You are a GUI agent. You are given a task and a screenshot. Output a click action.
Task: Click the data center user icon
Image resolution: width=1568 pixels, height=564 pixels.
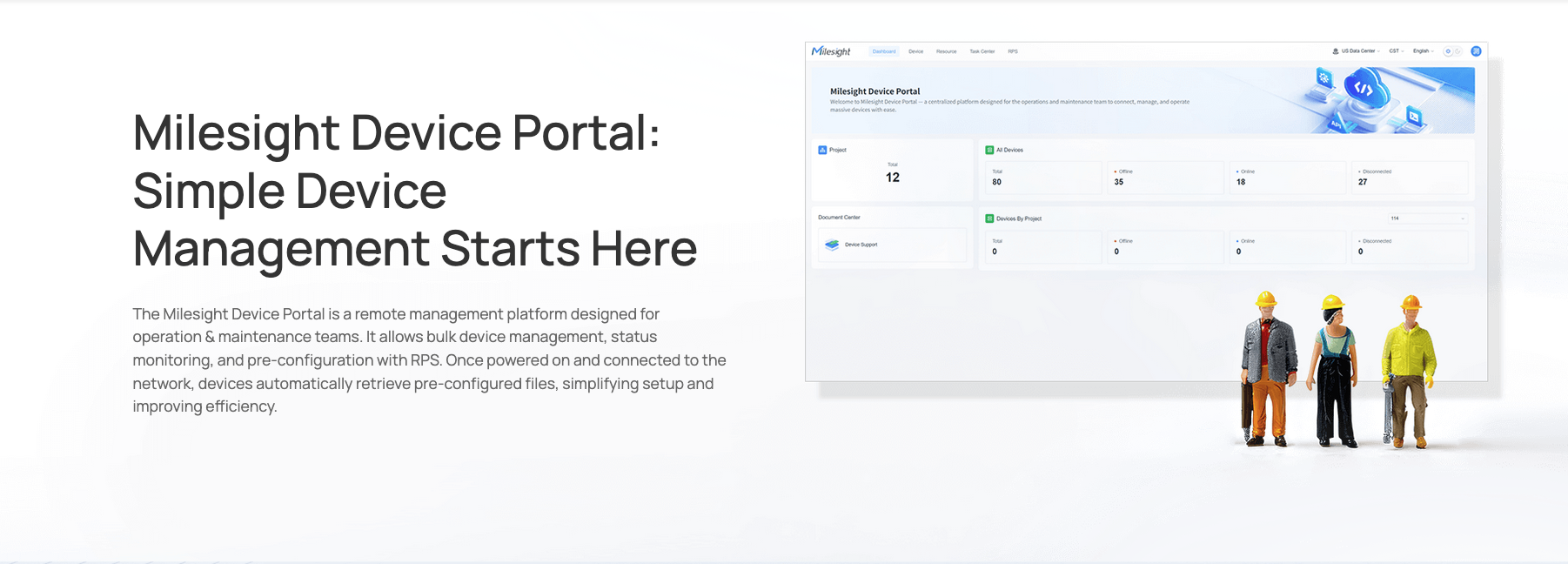1336,51
